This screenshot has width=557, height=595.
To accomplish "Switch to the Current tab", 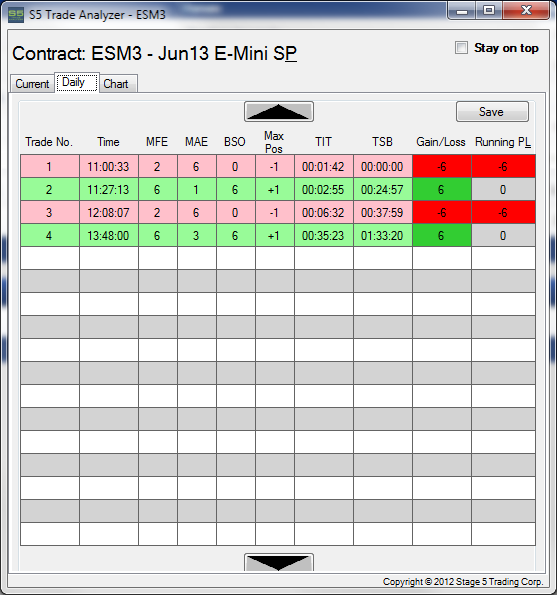I will pos(32,83).
